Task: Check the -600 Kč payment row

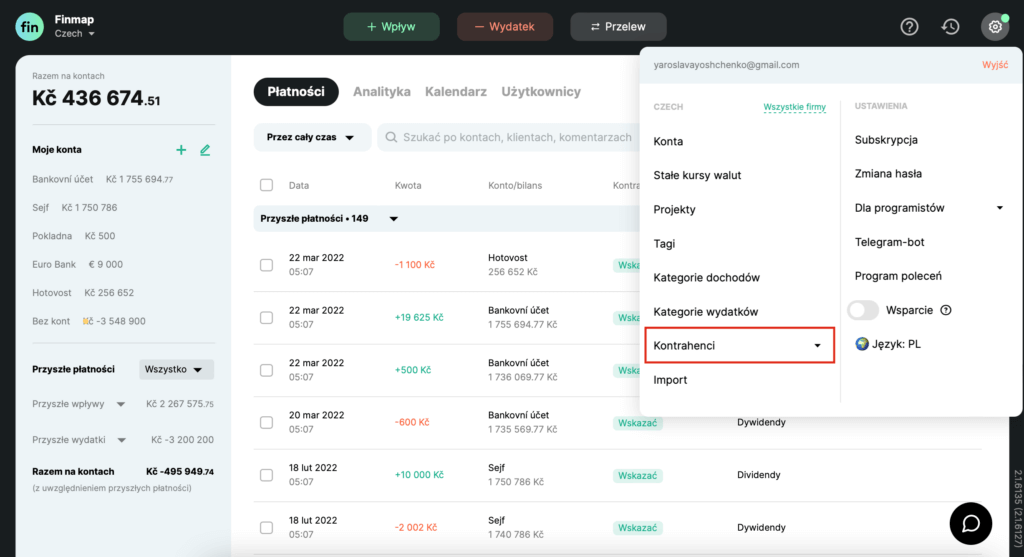Action: click(x=266, y=422)
